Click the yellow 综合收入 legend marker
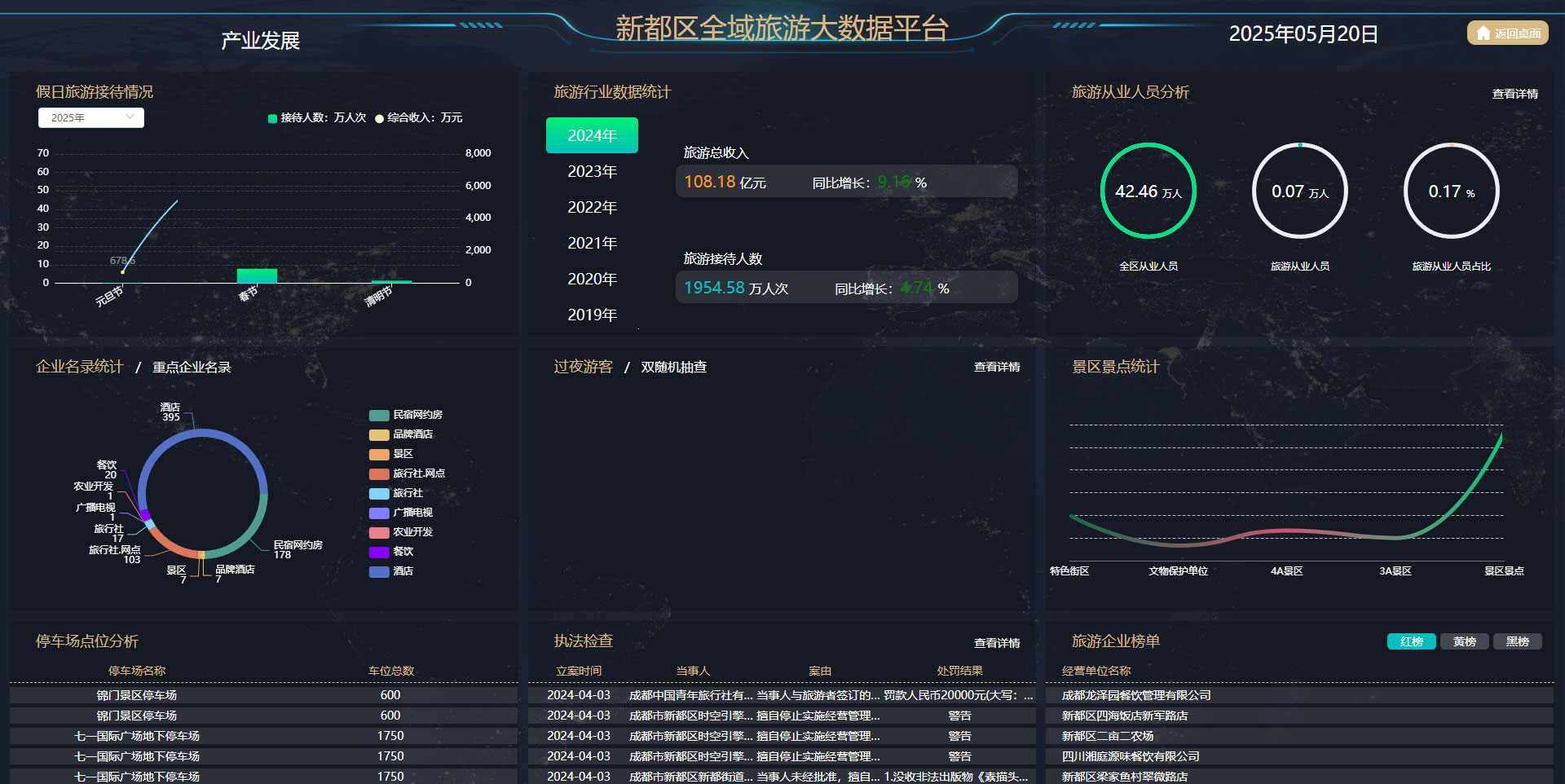 [x=378, y=118]
